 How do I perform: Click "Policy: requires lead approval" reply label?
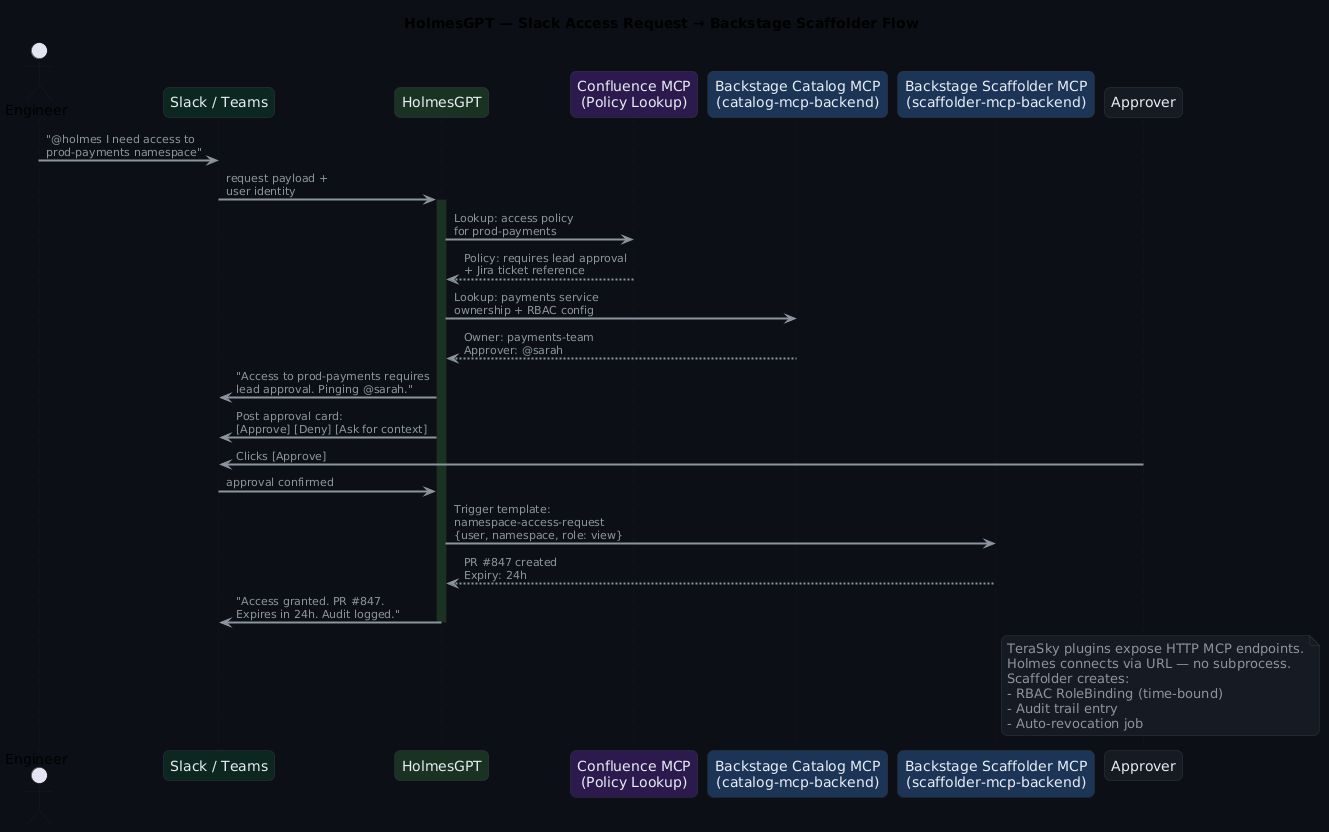coord(545,264)
